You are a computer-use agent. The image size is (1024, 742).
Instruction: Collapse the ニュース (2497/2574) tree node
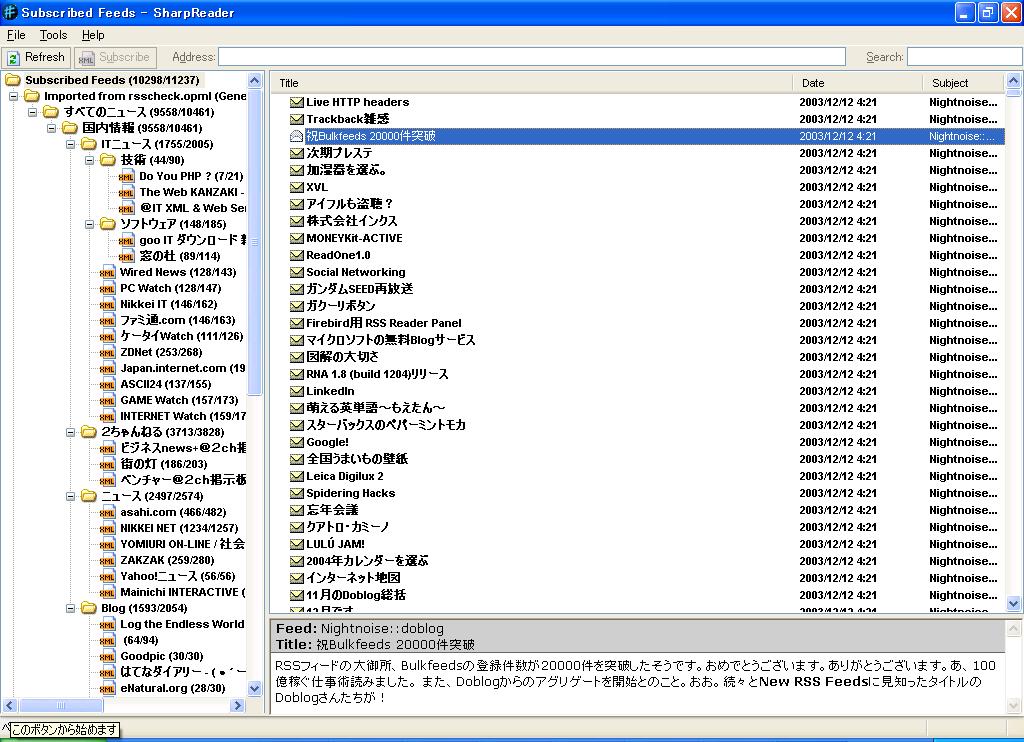[x=71, y=496]
